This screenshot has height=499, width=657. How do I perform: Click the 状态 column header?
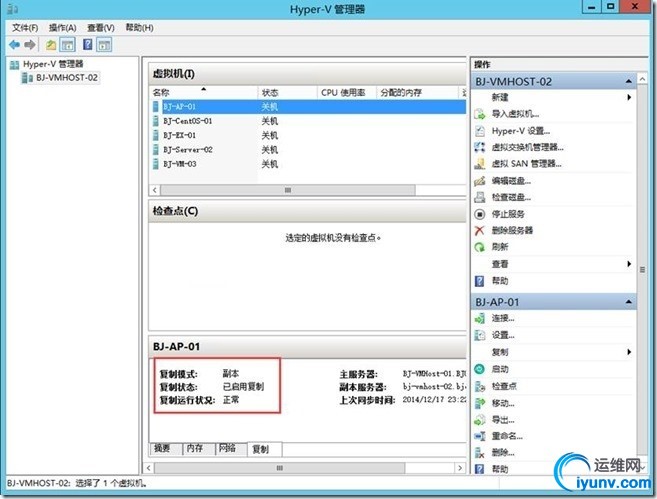point(287,93)
